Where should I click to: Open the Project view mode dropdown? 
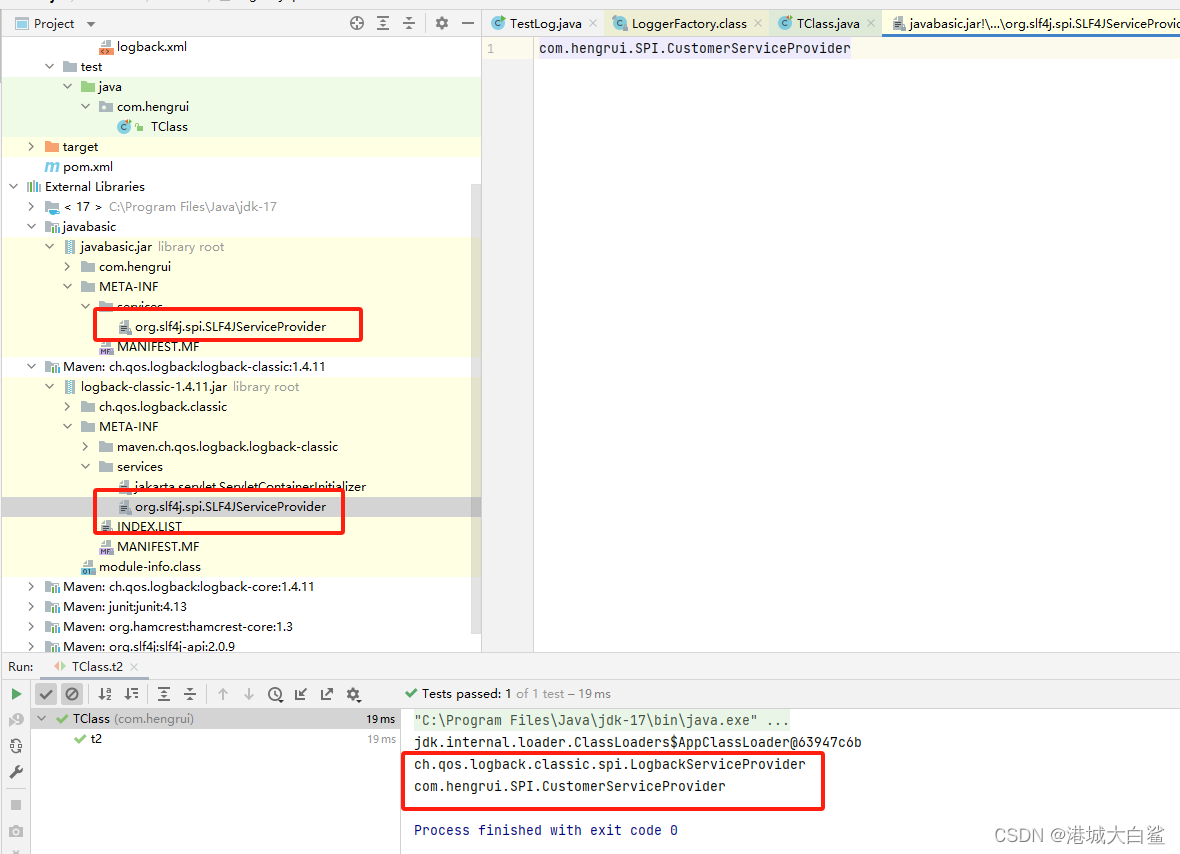(90, 22)
